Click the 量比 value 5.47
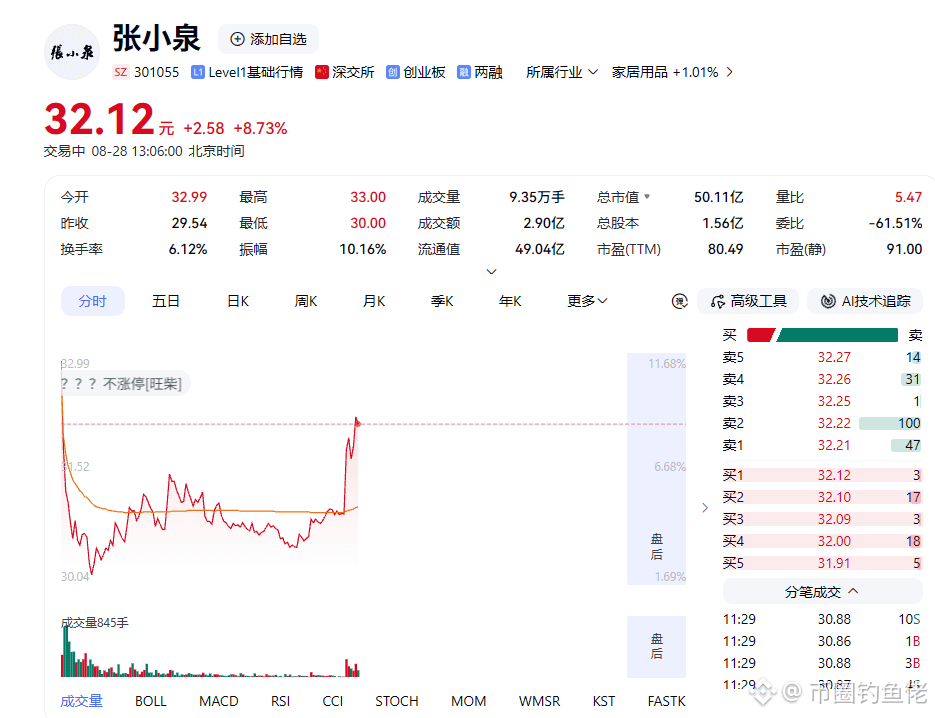Image resolution: width=935 pixels, height=718 pixels. 908,197
